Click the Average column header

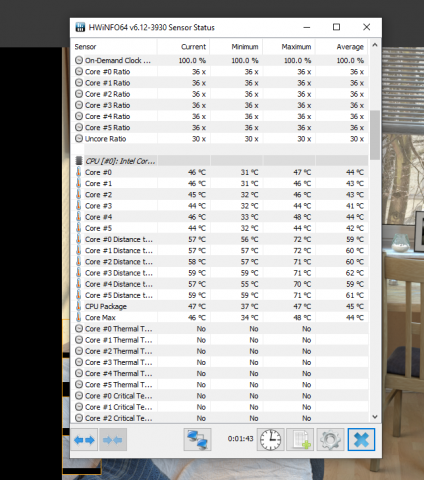[x=341, y=47]
